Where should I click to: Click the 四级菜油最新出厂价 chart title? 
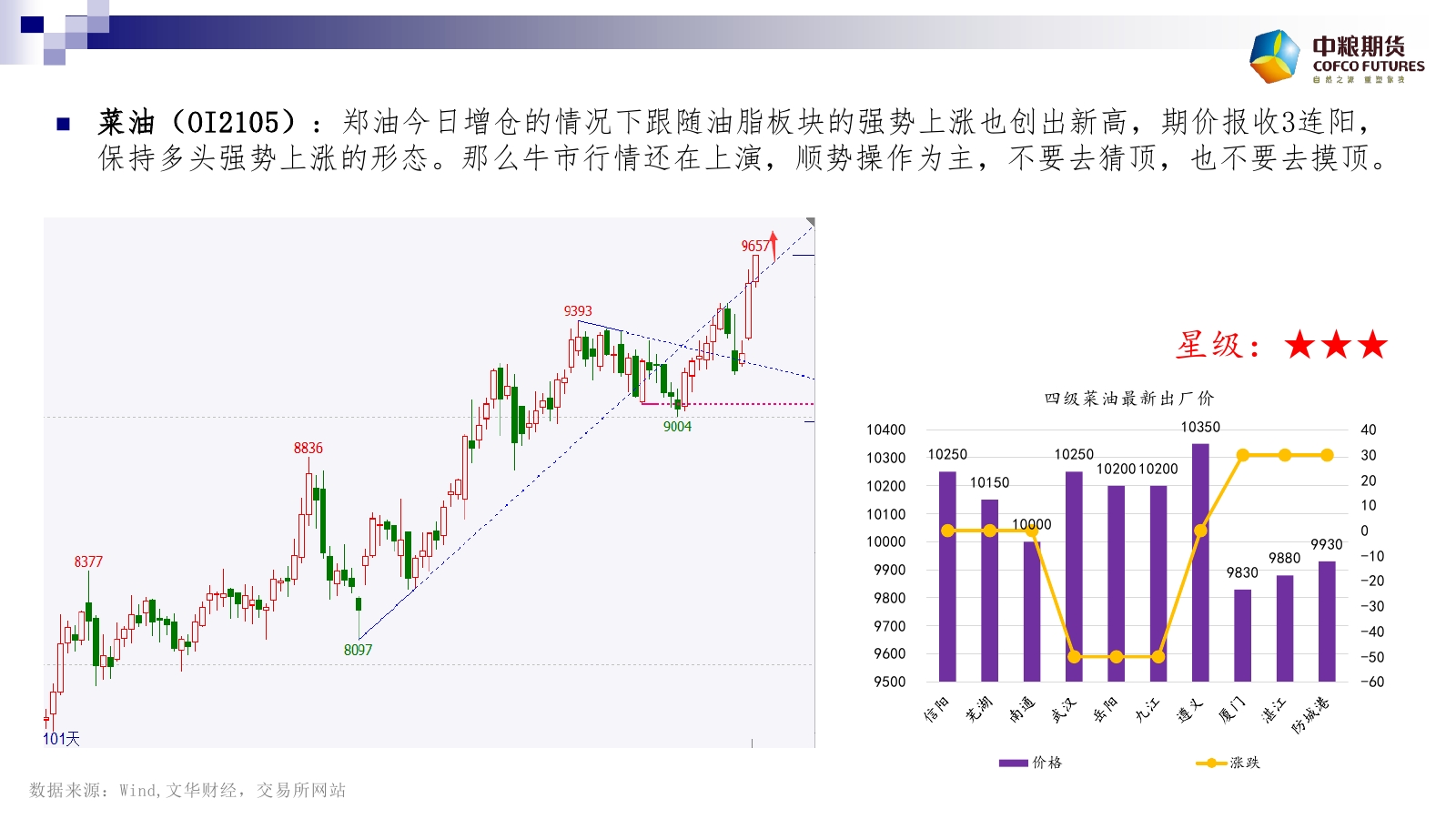pyautogui.click(x=1128, y=399)
